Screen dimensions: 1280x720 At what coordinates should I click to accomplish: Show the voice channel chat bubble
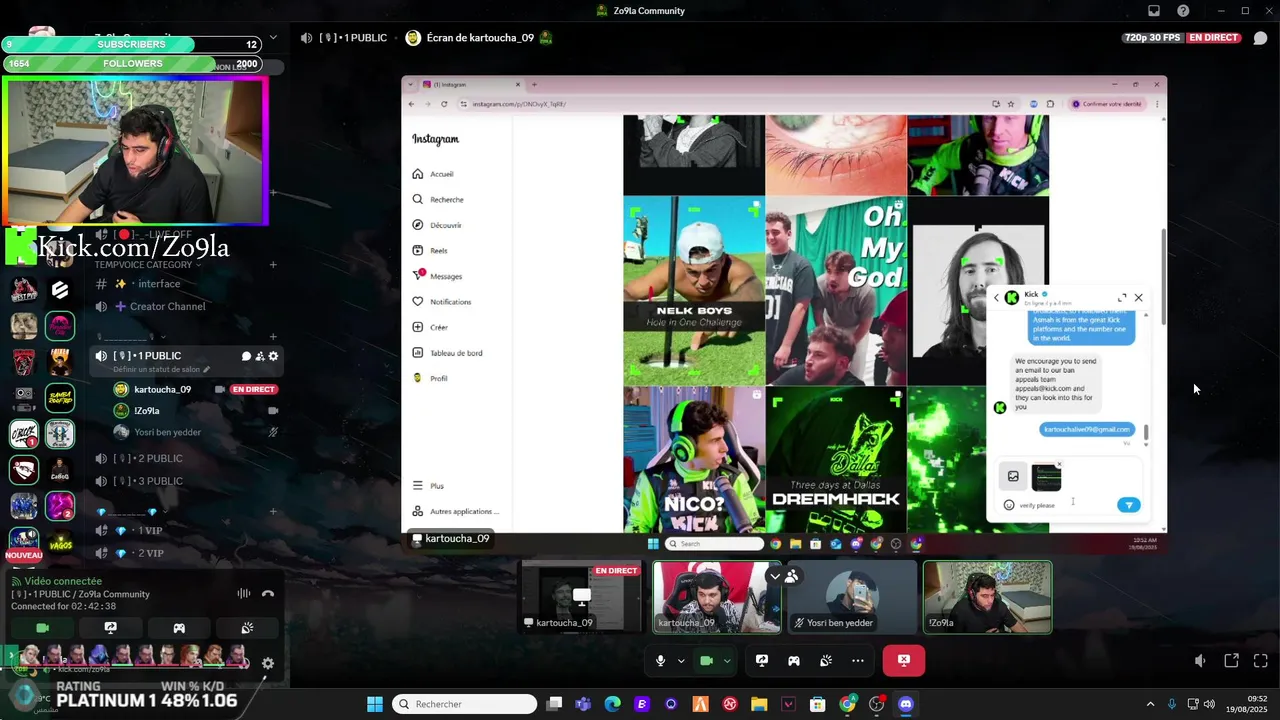(x=1260, y=38)
